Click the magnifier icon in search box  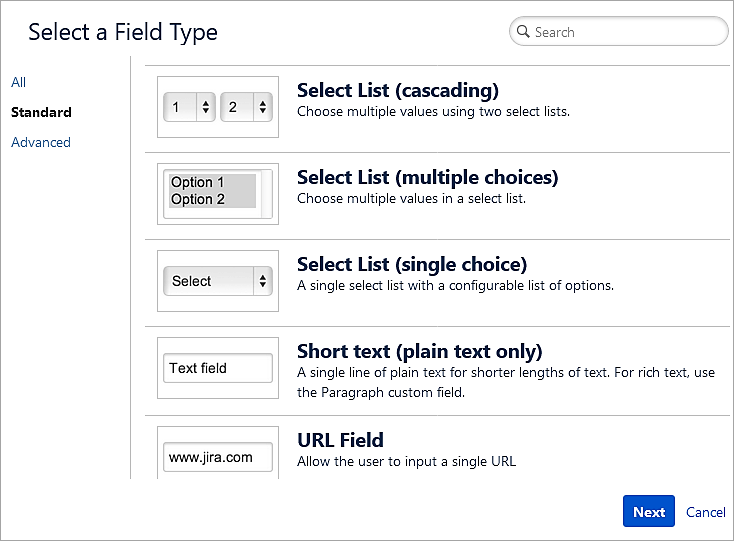pyautogui.click(x=523, y=32)
